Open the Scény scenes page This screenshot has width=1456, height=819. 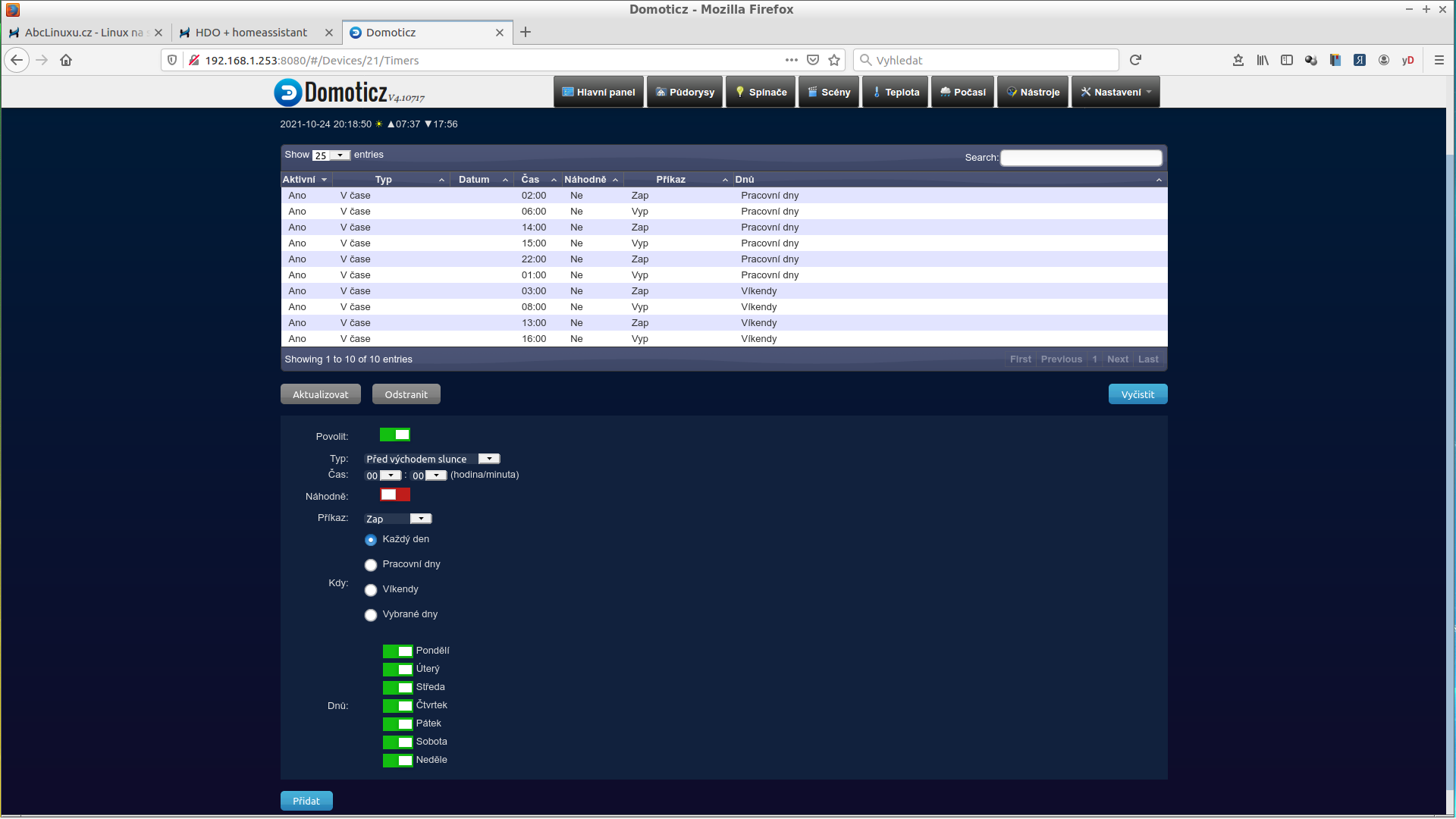coord(829,92)
